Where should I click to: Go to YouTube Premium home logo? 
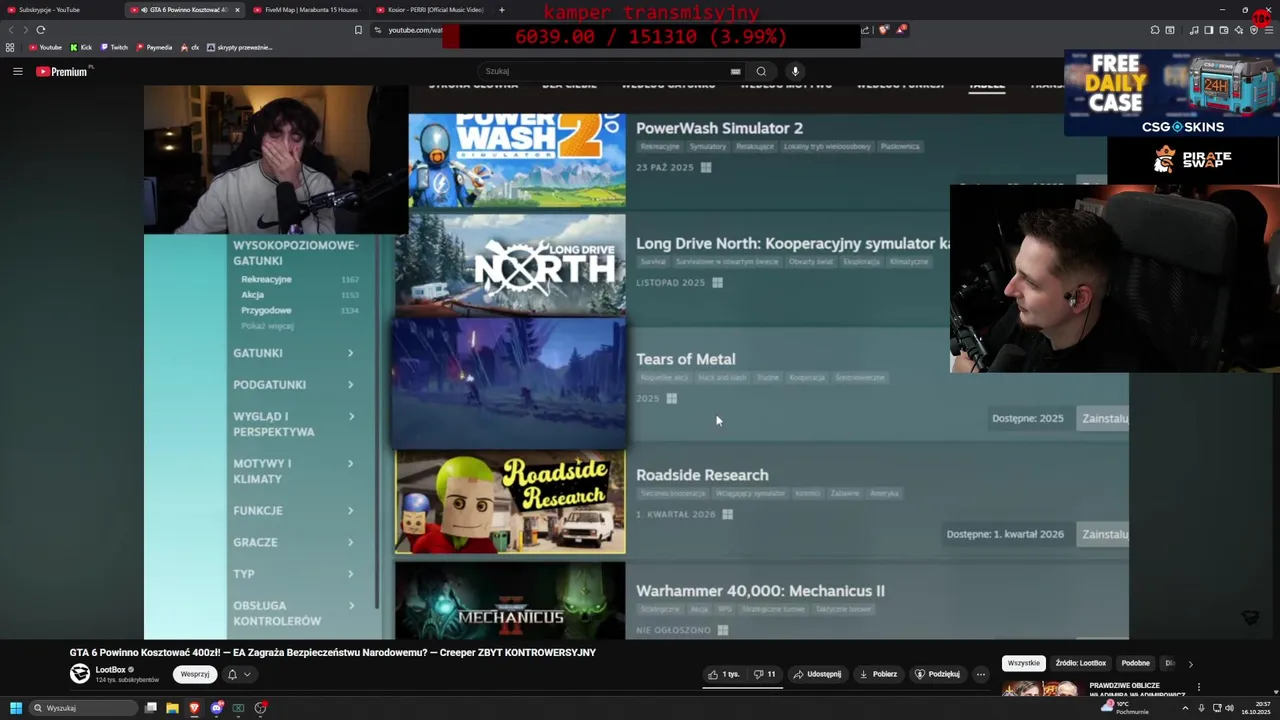point(63,71)
